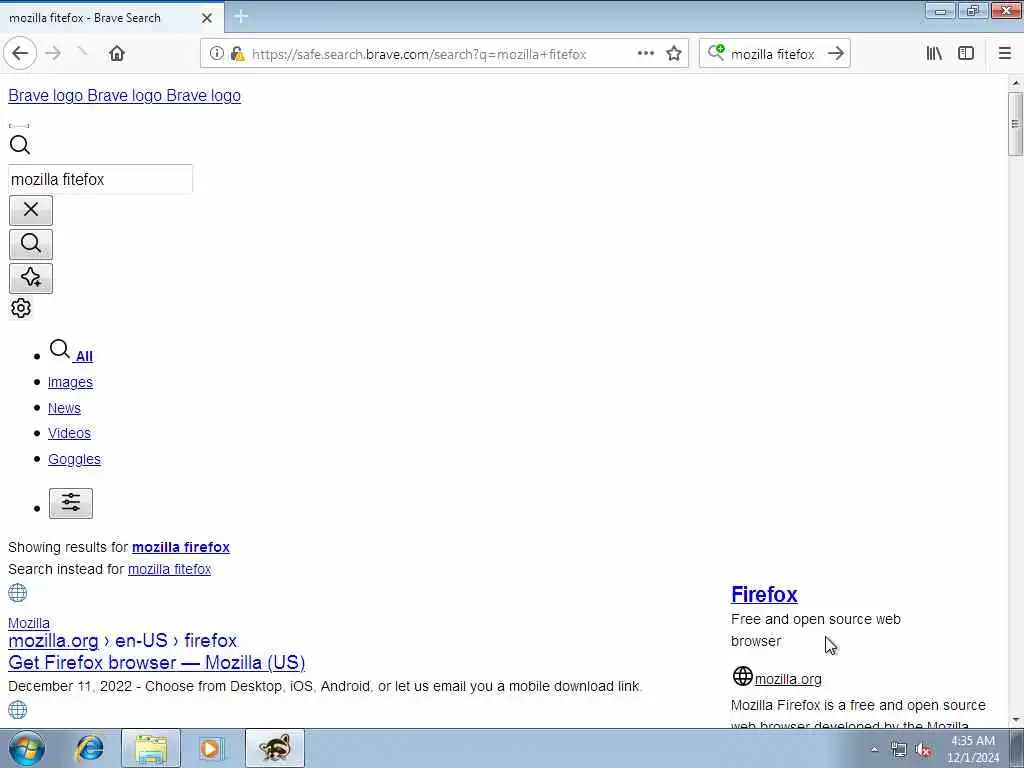This screenshot has width=1024, height=768.
Task: Click the padlock connection security icon
Action: (x=237, y=54)
